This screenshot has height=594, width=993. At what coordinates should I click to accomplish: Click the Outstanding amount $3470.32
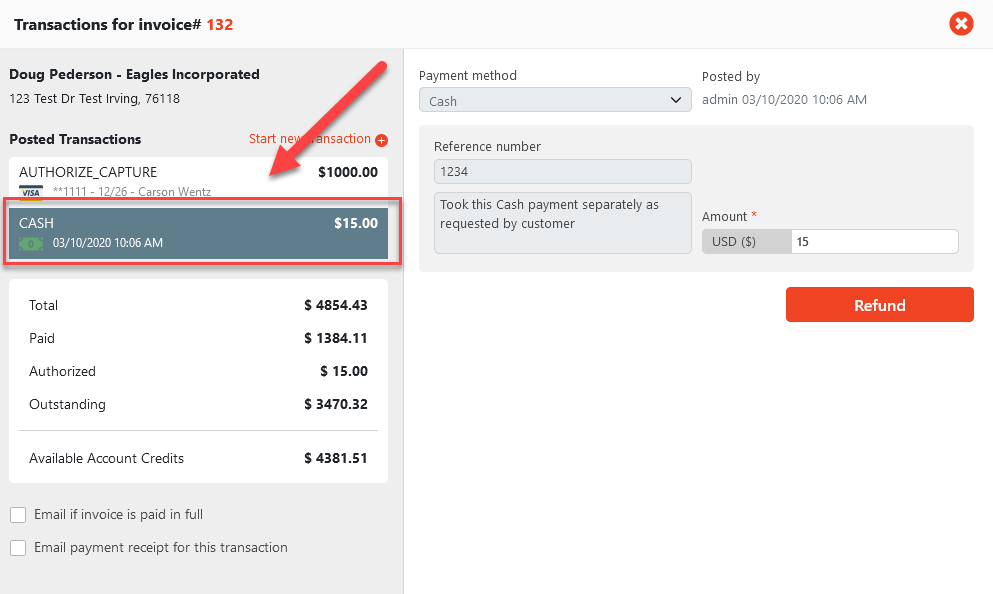click(x=336, y=405)
